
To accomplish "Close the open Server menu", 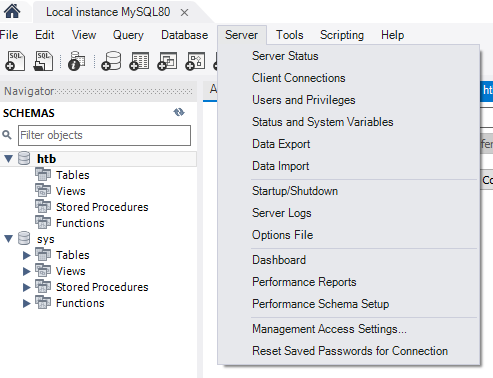I will pos(242,35).
